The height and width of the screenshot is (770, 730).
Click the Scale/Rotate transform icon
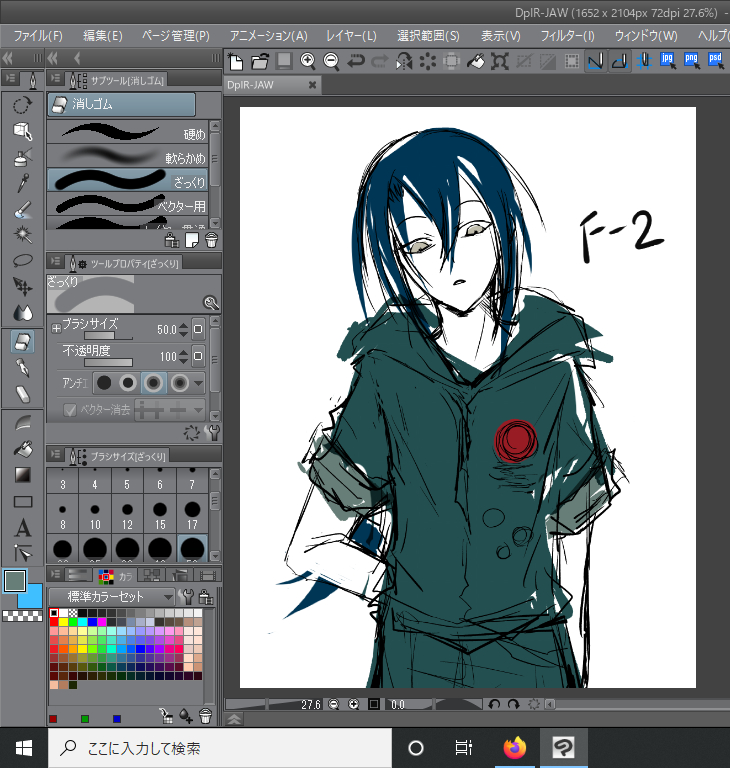click(x=499, y=62)
